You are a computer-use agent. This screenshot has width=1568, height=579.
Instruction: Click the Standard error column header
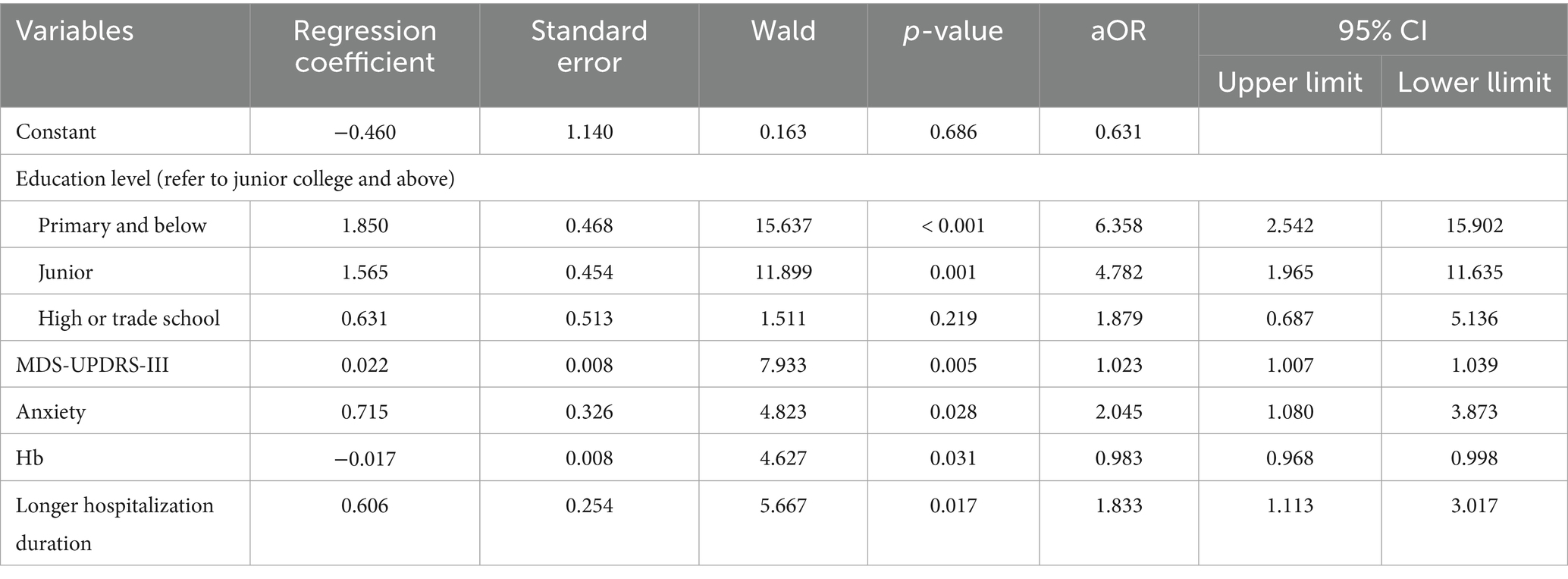(x=589, y=46)
